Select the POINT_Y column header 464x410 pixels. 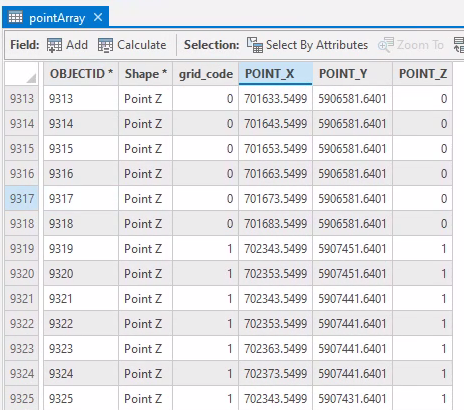tap(352, 74)
